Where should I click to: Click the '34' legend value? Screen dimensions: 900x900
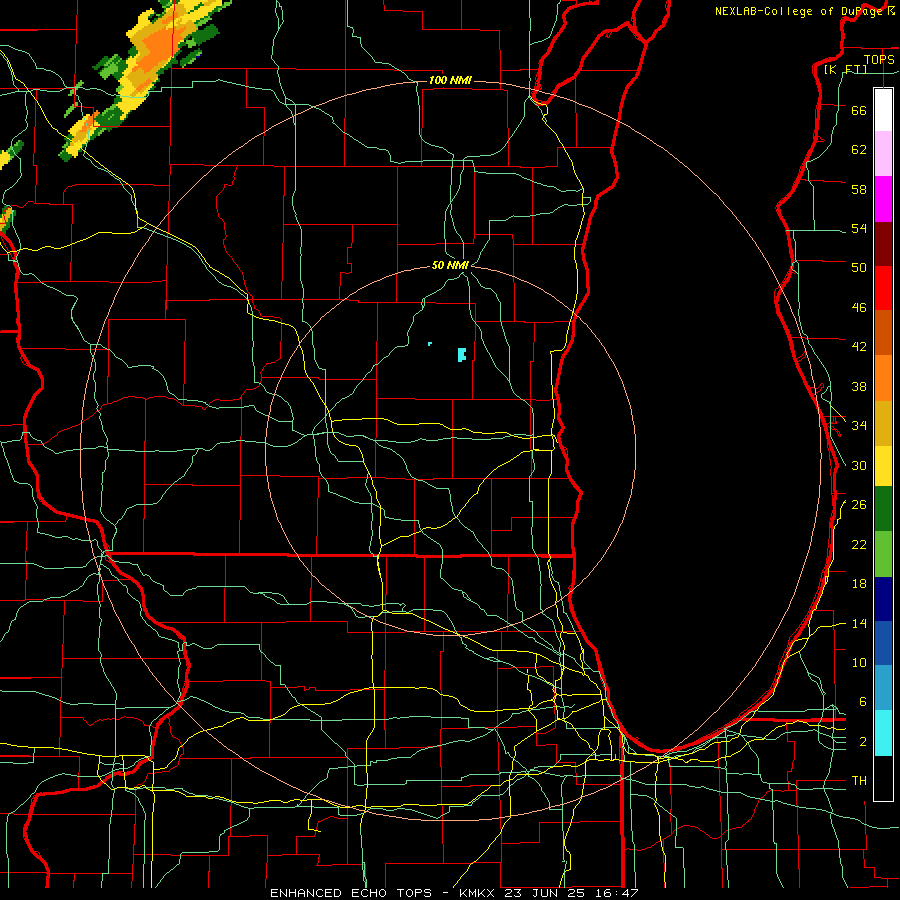859,425
